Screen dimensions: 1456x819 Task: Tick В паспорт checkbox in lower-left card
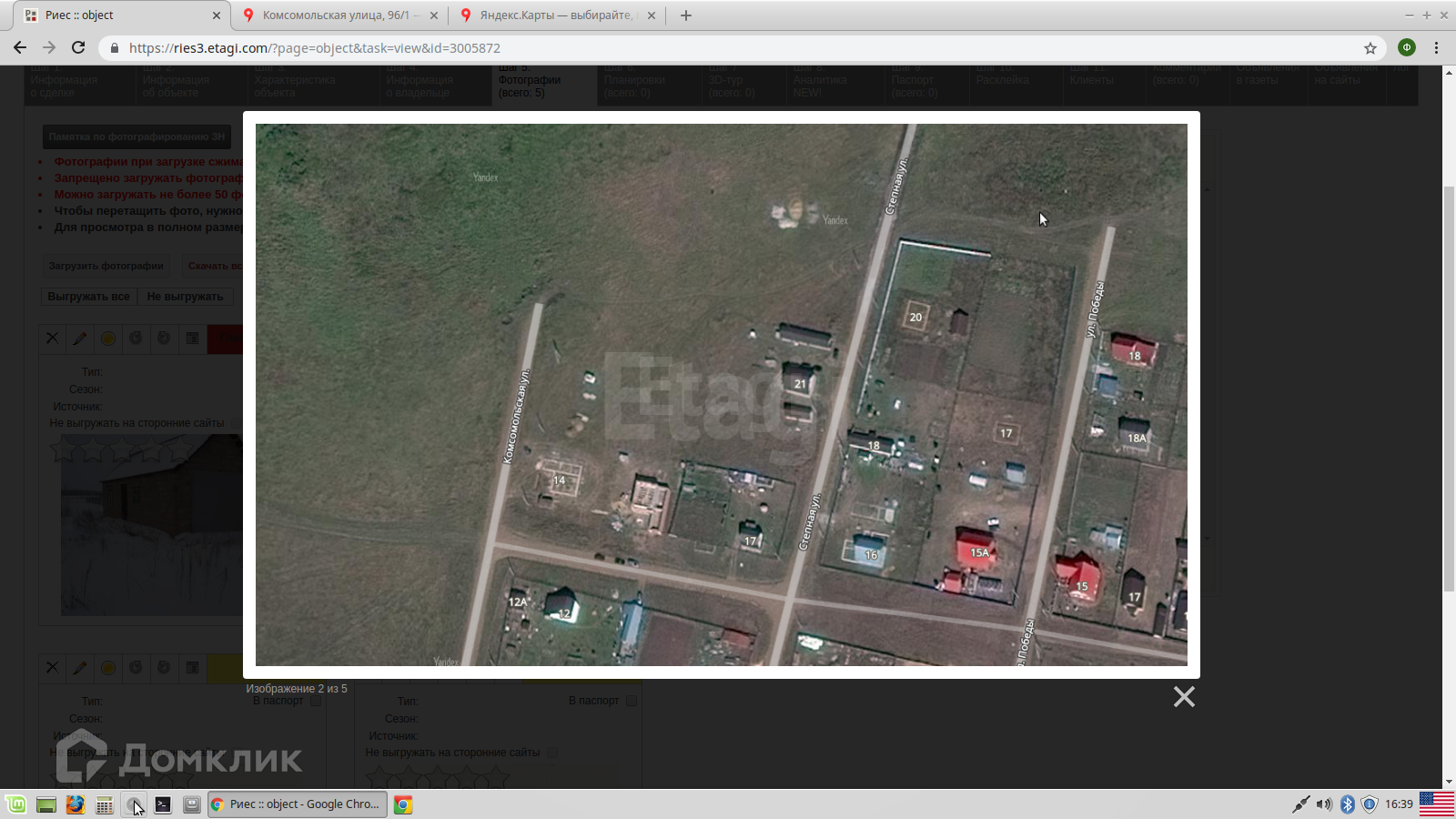tap(316, 701)
